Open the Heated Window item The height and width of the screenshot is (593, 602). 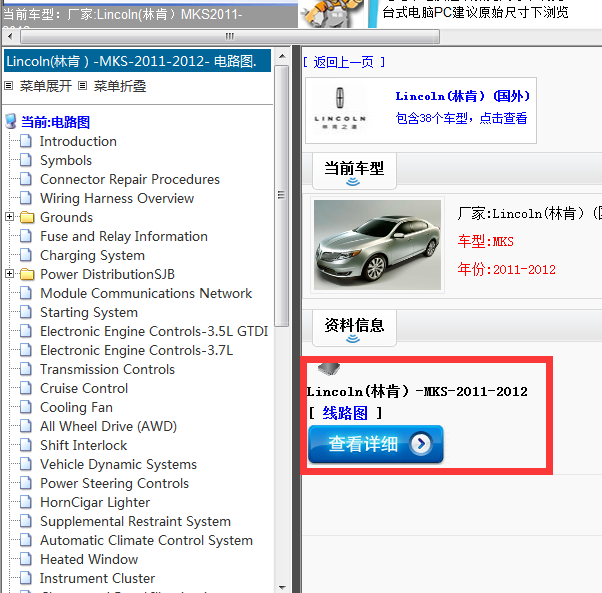click(x=89, y=559)
